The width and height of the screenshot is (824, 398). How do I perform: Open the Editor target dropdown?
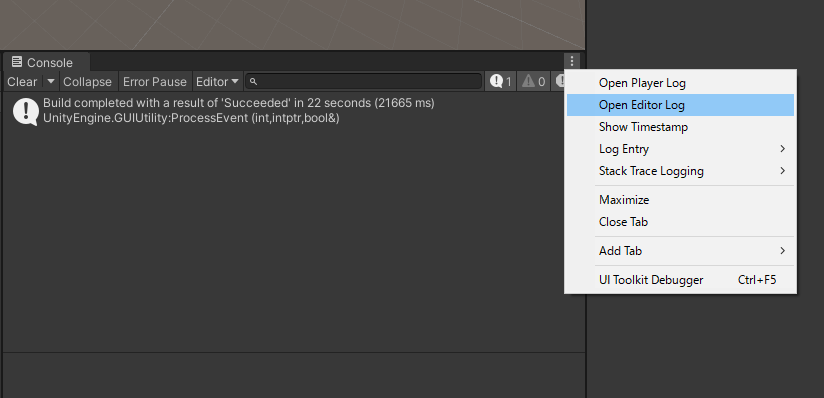pos(217,81)
